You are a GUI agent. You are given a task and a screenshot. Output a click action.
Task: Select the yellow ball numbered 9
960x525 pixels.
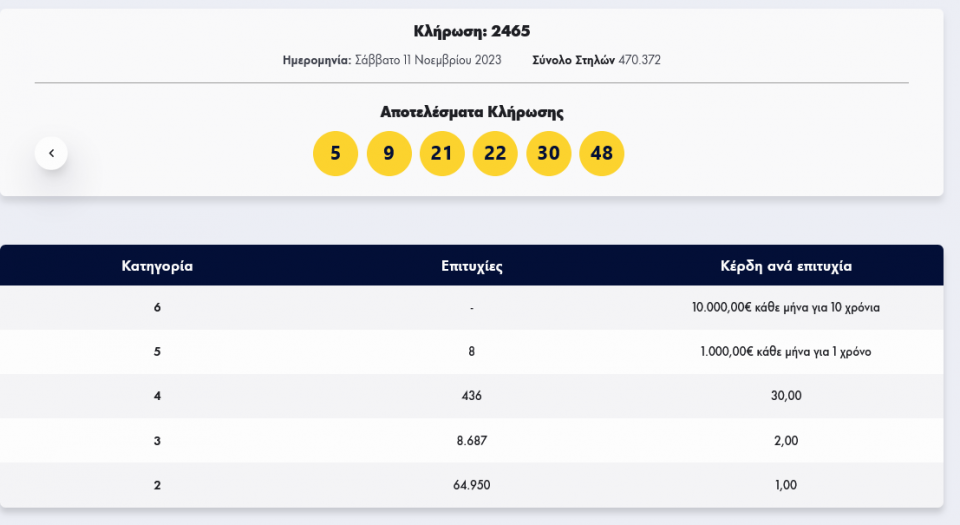[x=389, y=154]
